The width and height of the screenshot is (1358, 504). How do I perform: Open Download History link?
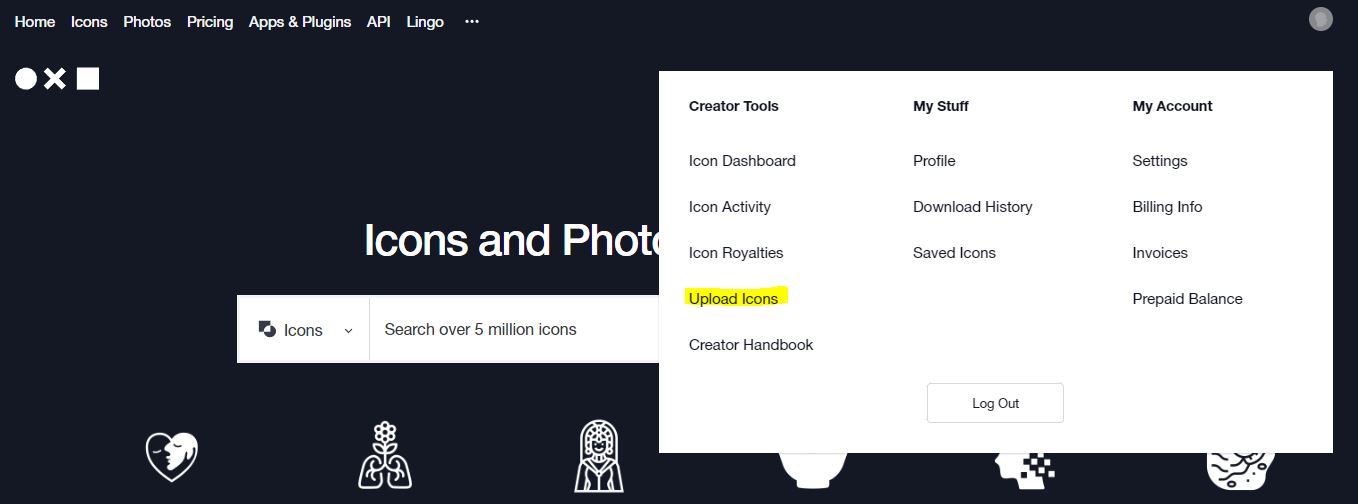(973, 207)
